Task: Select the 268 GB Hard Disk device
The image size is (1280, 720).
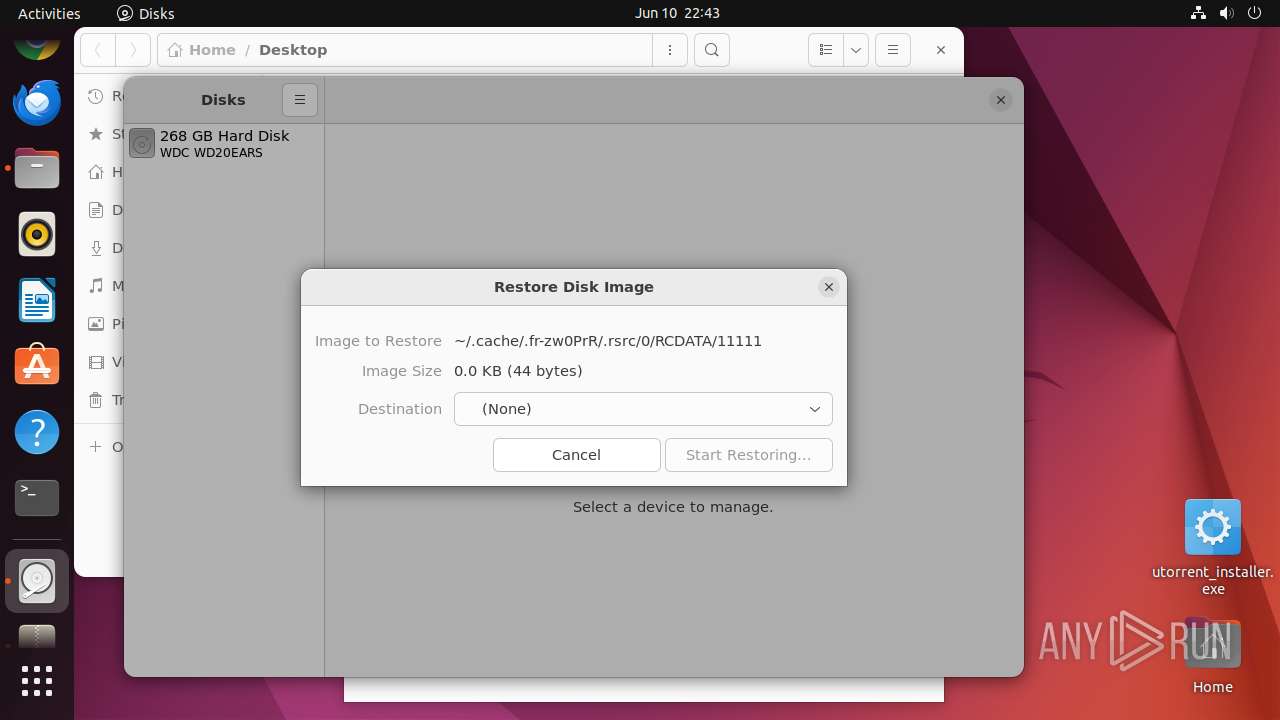Action: click(x=224, y=144)
